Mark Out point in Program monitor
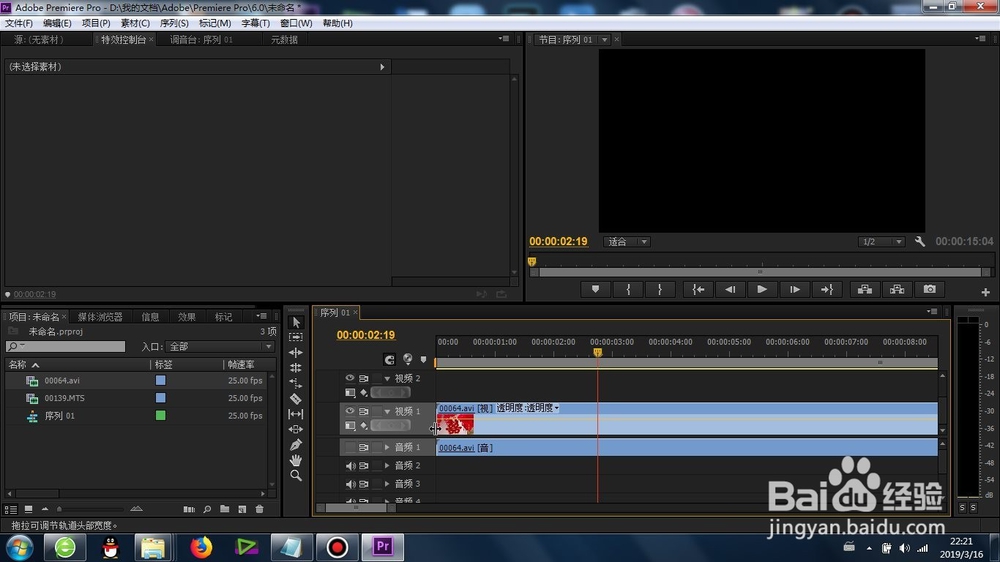The image size is (1000, 562). coord(659,290)
